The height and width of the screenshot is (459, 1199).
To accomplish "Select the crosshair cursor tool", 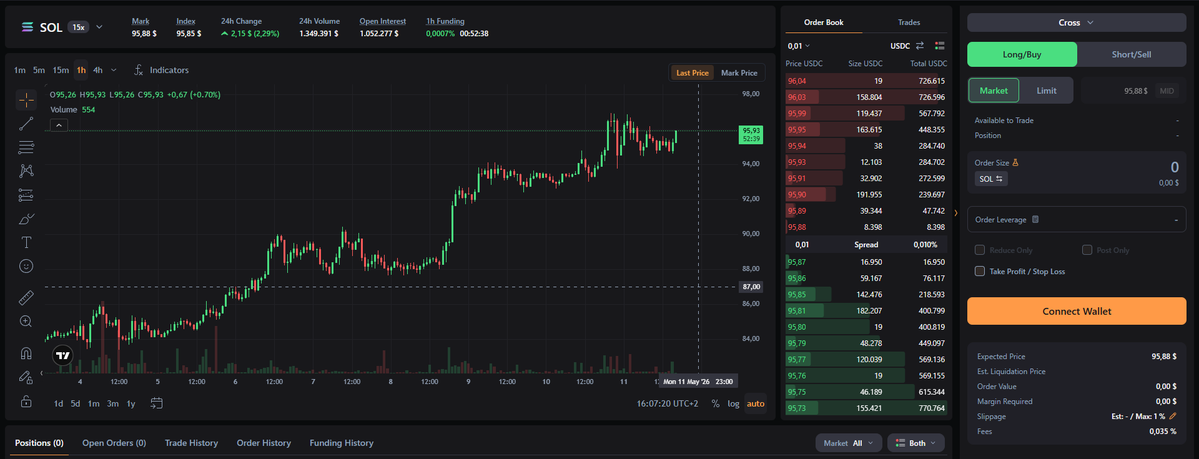I will click(x=26, y=99).
